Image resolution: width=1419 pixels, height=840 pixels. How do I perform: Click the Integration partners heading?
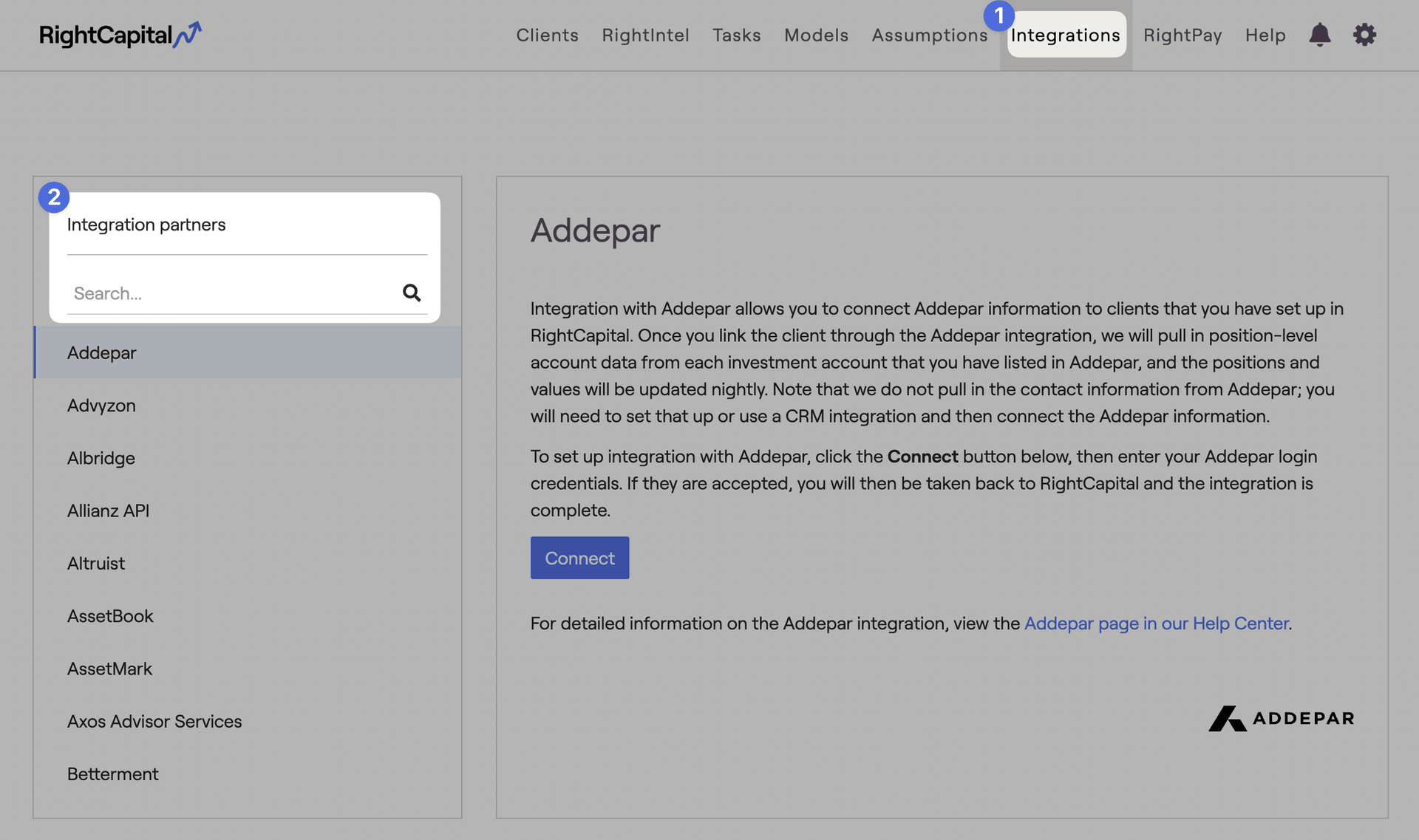click(x=146, y=225)
